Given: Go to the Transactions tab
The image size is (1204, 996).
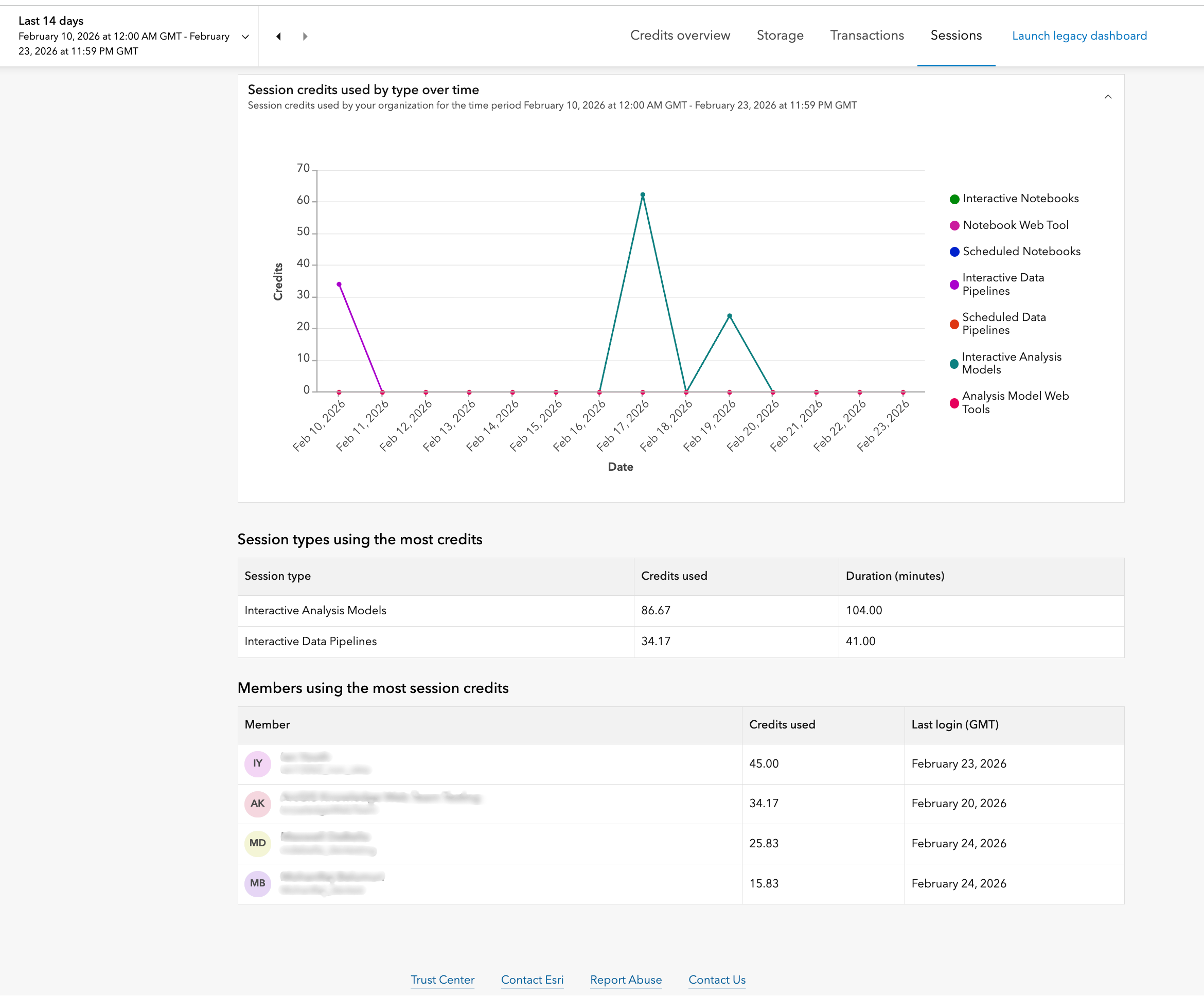Looking at the screenshot, I should (867, 35).
